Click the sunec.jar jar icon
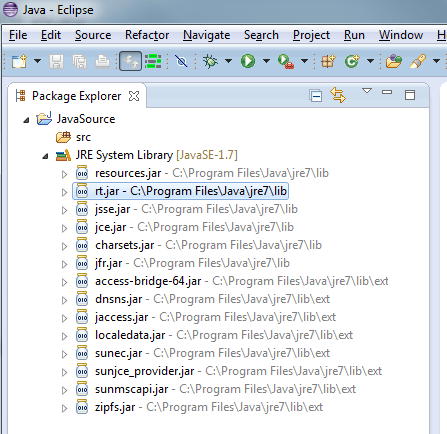This screenshot has height=434, width=447. [82, 353]
